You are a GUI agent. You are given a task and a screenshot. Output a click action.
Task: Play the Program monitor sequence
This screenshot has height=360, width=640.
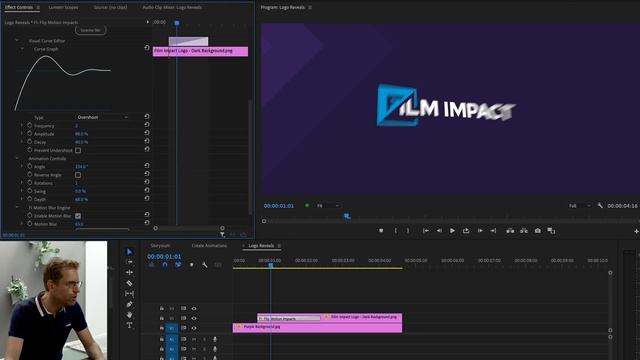tap(452, 231)
